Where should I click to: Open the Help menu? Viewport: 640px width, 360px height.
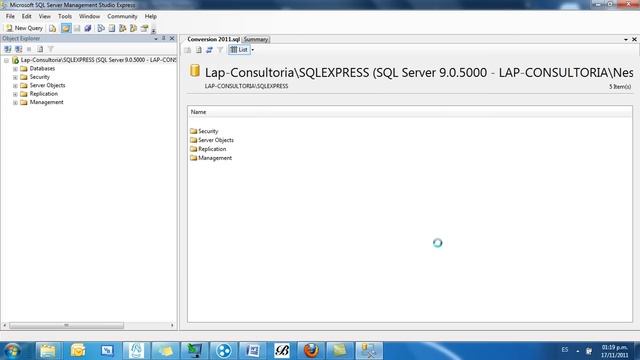tap(151, 16)
